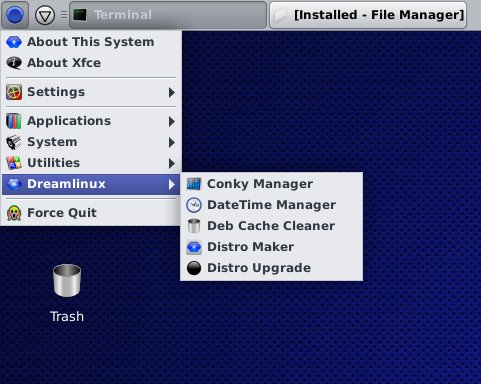Image resolution: width=481 pixels, height=384 pixels.
Task: Switch to the Terminal taskbar window
Action: [x=168, y=15]
